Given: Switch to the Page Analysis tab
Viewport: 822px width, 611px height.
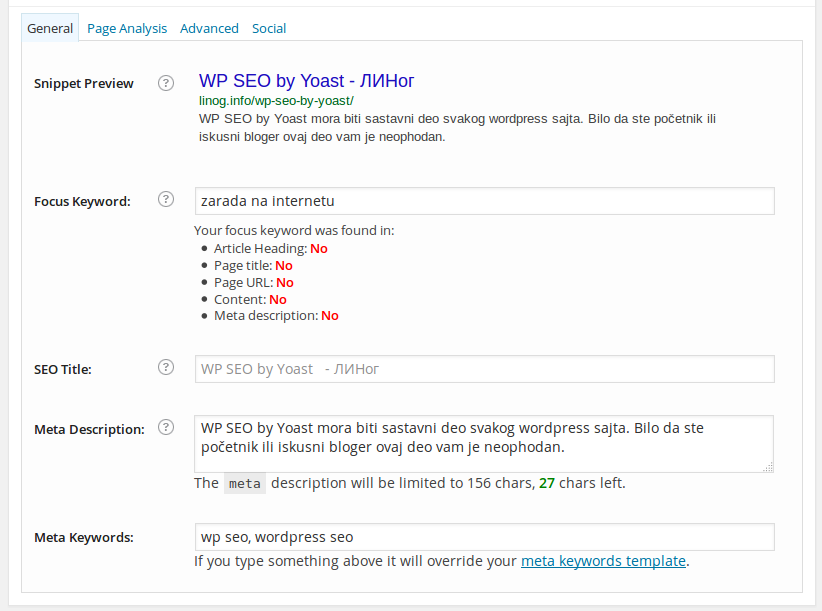Looking at the screenshot, I should tap(127, 28).
